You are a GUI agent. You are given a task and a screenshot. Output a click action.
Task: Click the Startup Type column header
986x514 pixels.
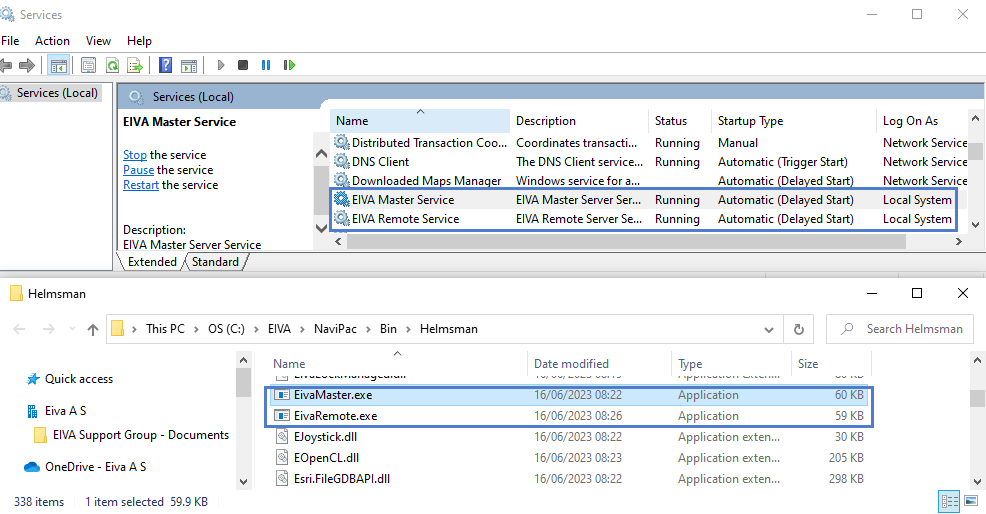click(x=794, y=121)
